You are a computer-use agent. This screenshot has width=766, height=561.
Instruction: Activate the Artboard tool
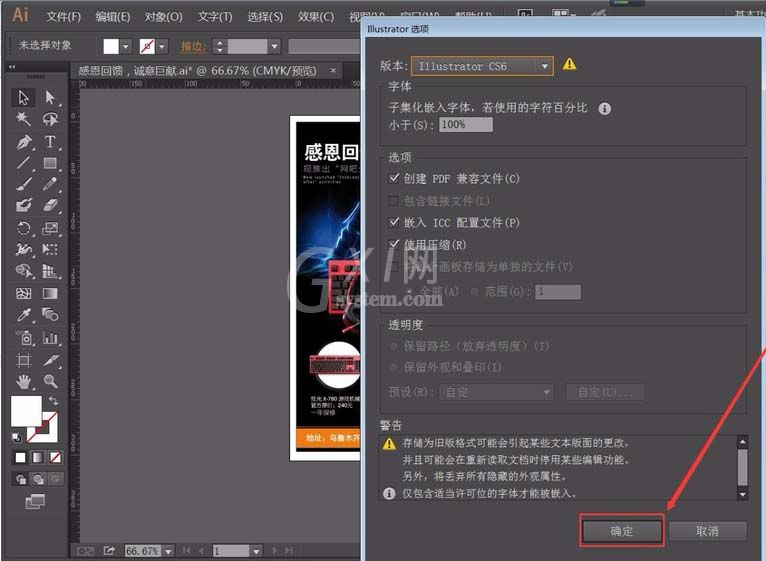tap(23, 361)
